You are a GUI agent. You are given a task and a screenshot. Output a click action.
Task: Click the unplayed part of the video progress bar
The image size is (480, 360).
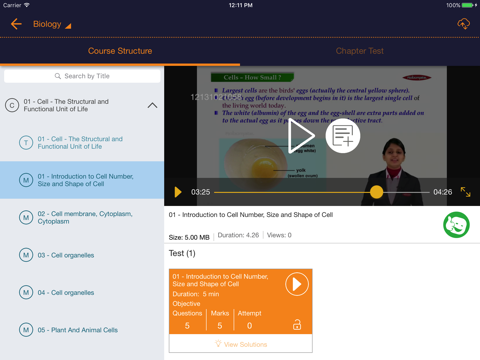(407, 192)
